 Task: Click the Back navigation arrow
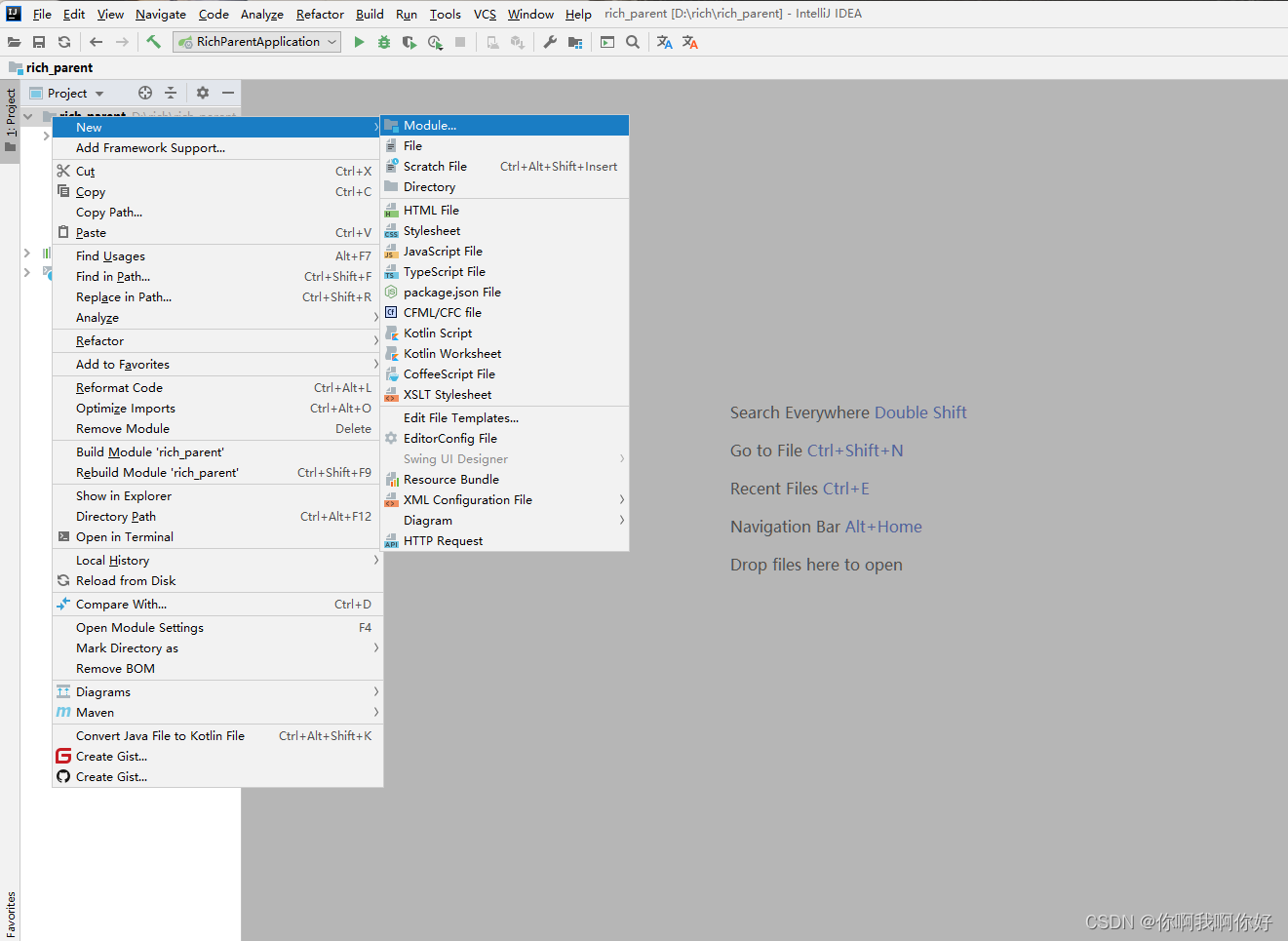click(x=95, y=42)
